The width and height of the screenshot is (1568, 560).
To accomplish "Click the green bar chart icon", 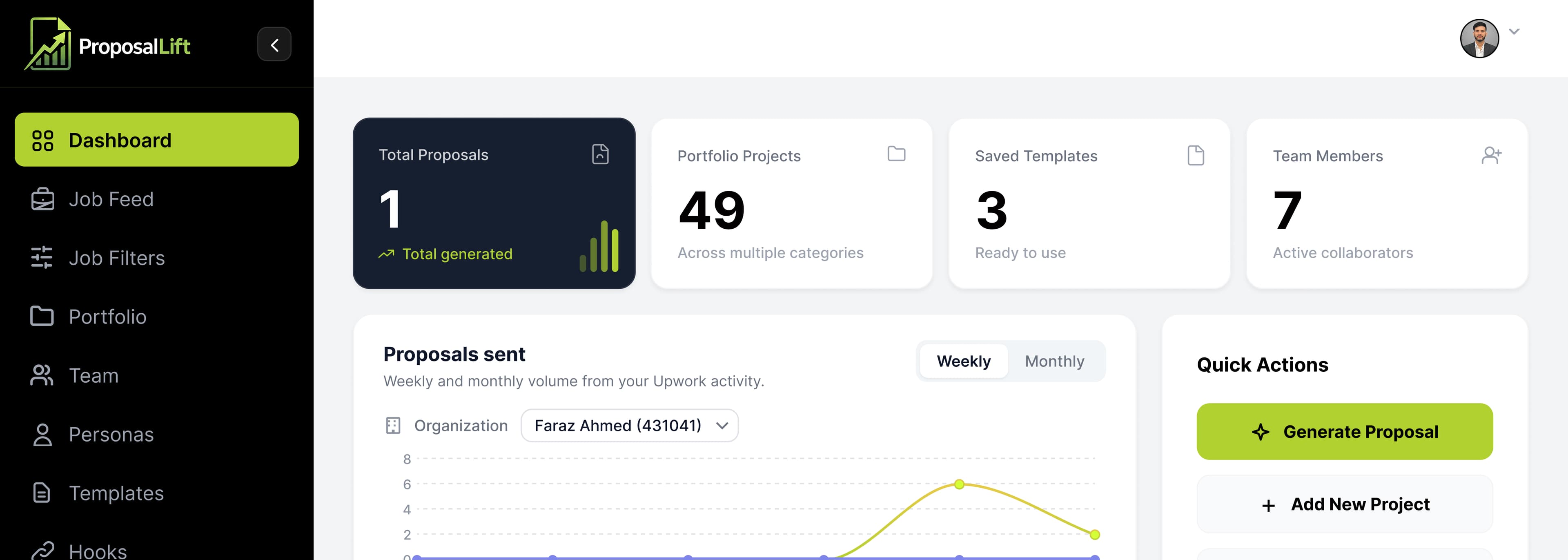I will pos(599,246).
